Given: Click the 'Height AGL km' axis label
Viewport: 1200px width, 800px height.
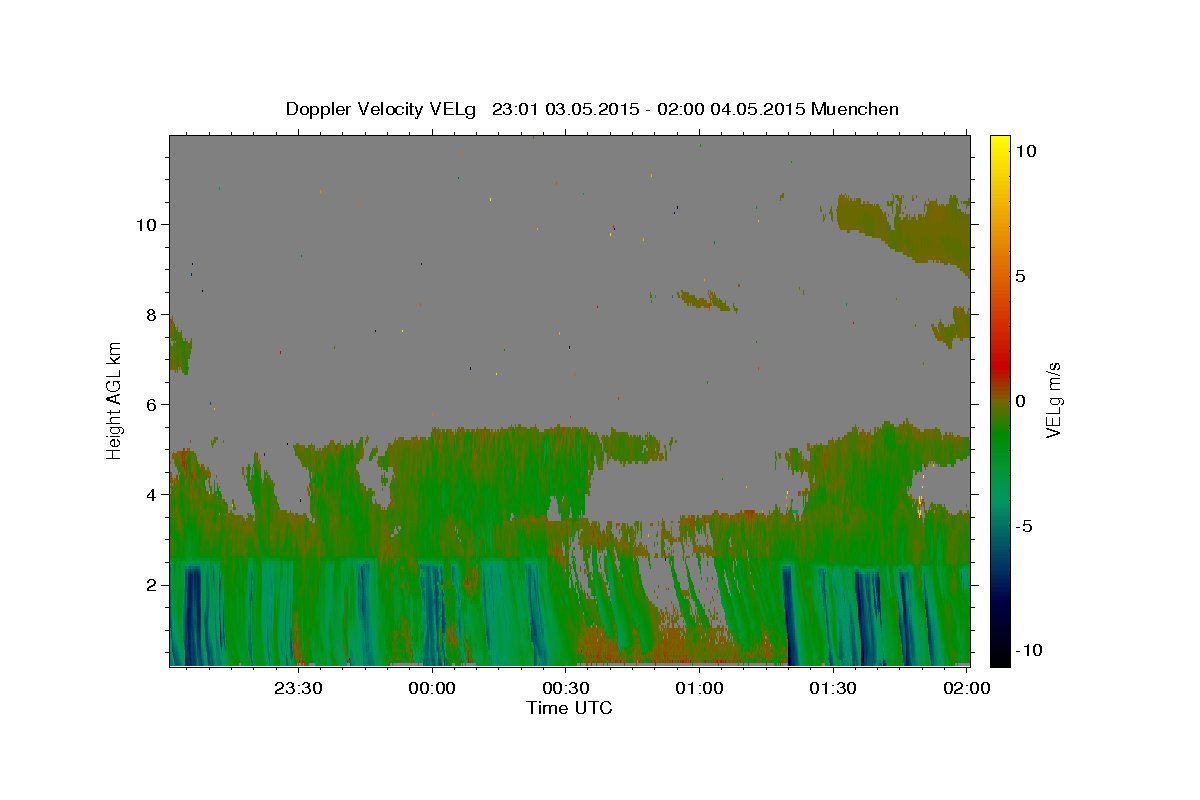Looking at the screenshot, I should tap(115, 400).
